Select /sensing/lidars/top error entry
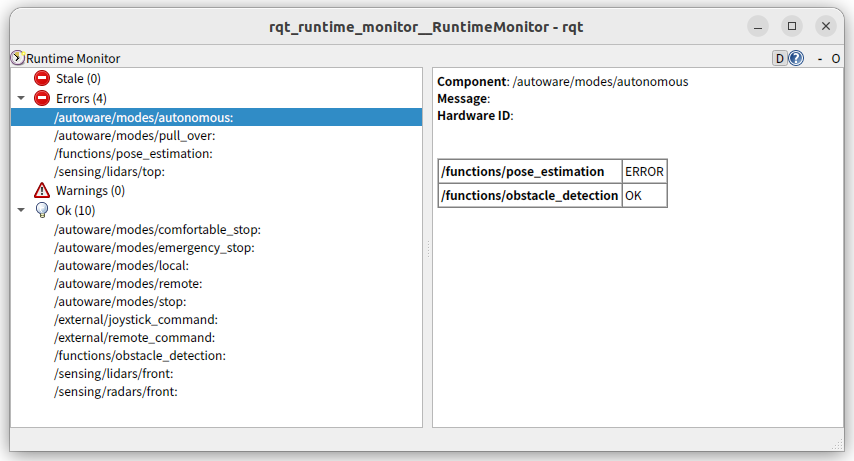Viewport: 854px width, 461px height. pos(109,172)
